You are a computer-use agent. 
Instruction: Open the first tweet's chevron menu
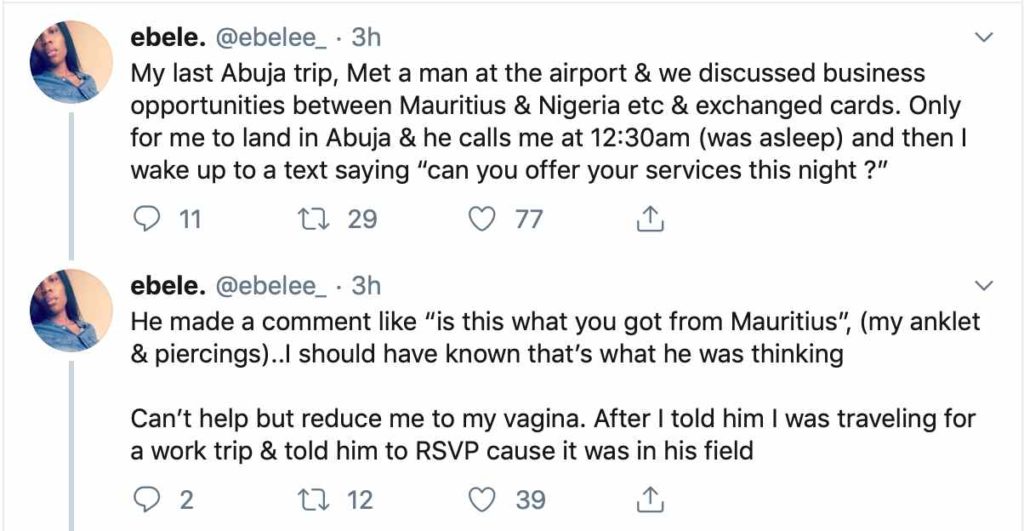(x=984, y=37)
